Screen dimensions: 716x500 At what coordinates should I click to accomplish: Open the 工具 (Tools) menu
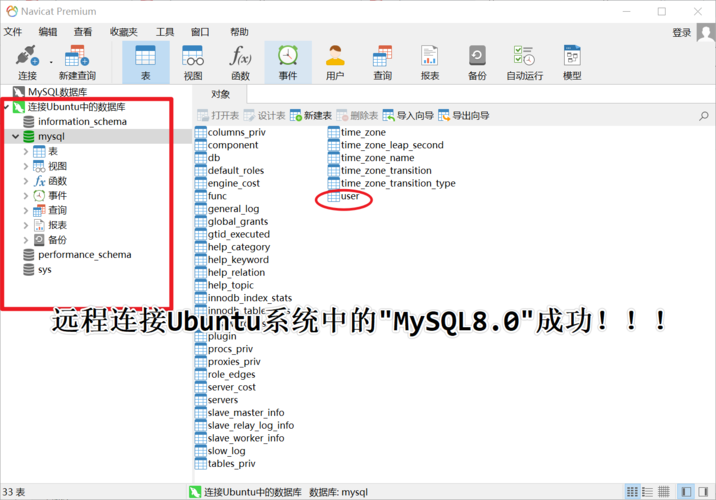(x=165, y=32)
